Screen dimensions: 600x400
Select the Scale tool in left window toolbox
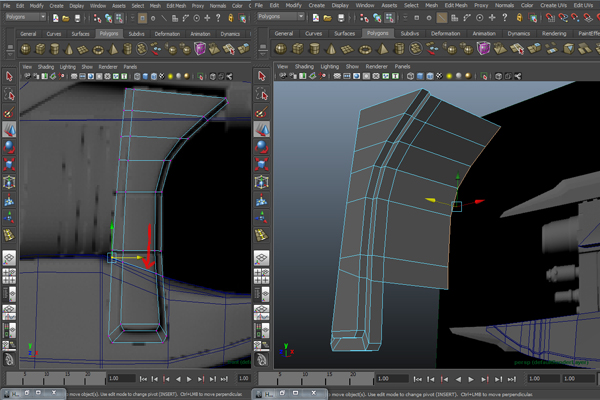pyautogui.click(x=9, y=164)
